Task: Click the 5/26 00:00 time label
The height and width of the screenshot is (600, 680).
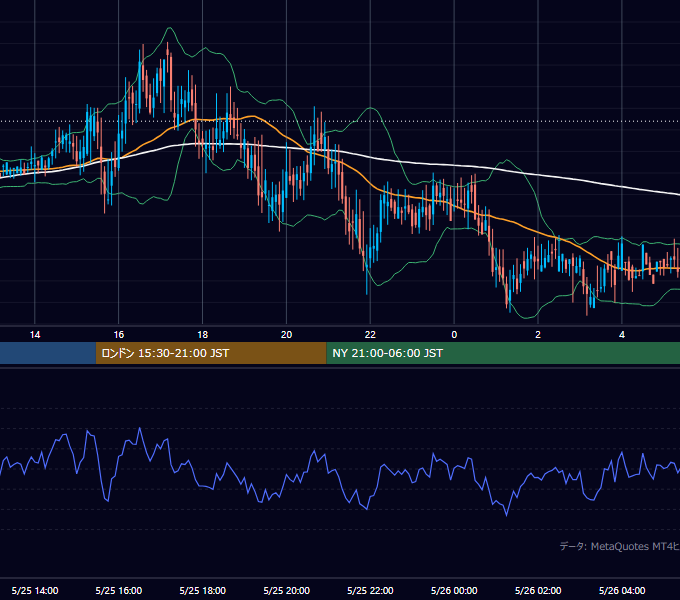Action: [x=454, y=590]
